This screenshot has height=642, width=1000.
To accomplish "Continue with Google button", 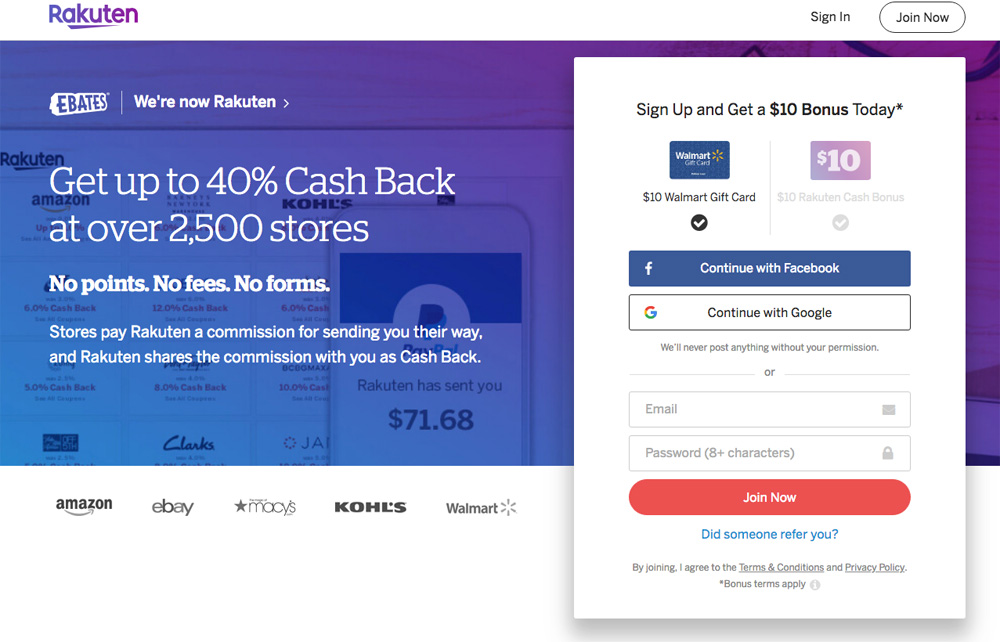I will coord(769,312).
